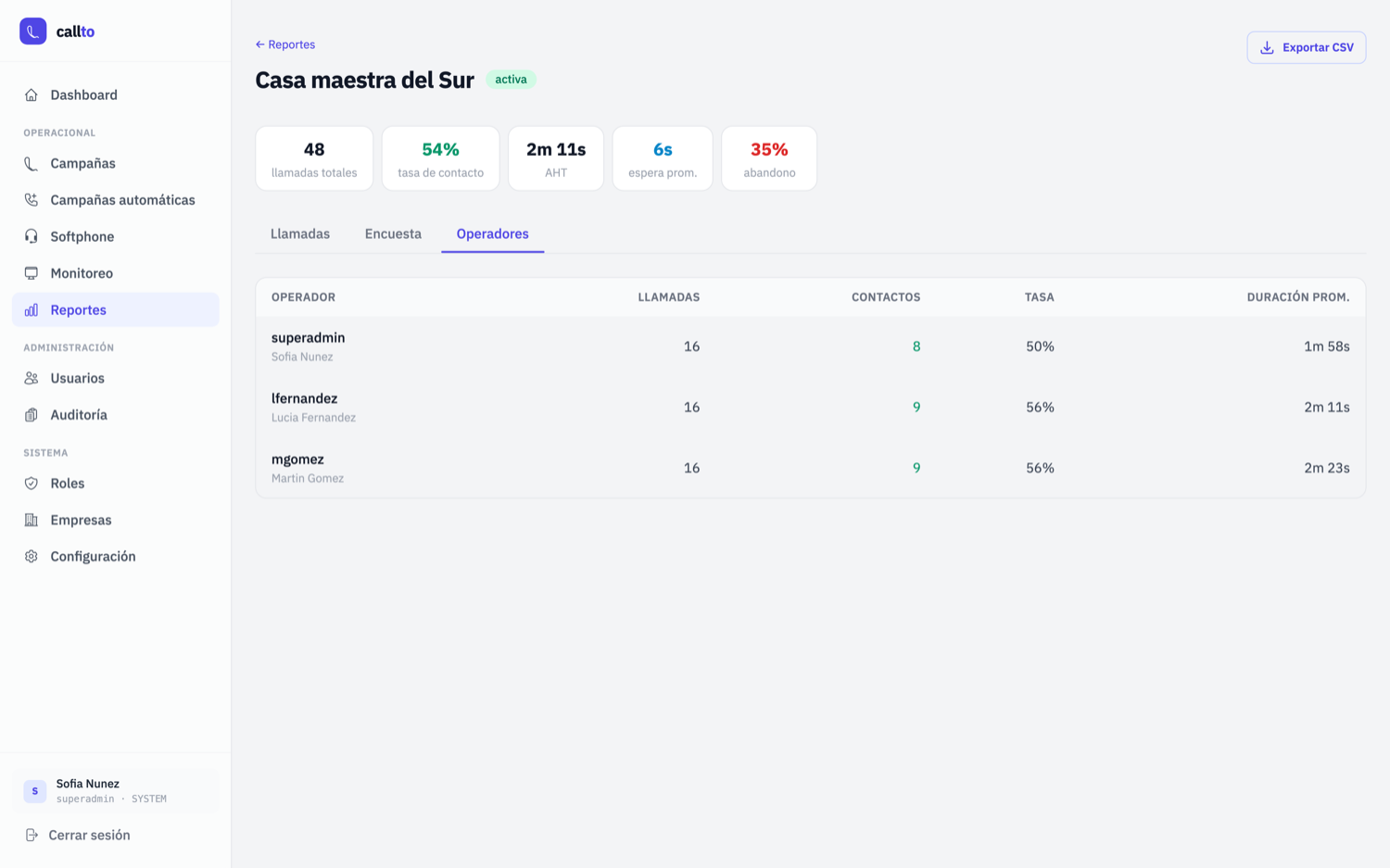Image resolution: width=1390 pixels, height=868 pixels.
Task: Open Monitoreo screen icon
Action: pyautogui.click(x=32, y=273)
